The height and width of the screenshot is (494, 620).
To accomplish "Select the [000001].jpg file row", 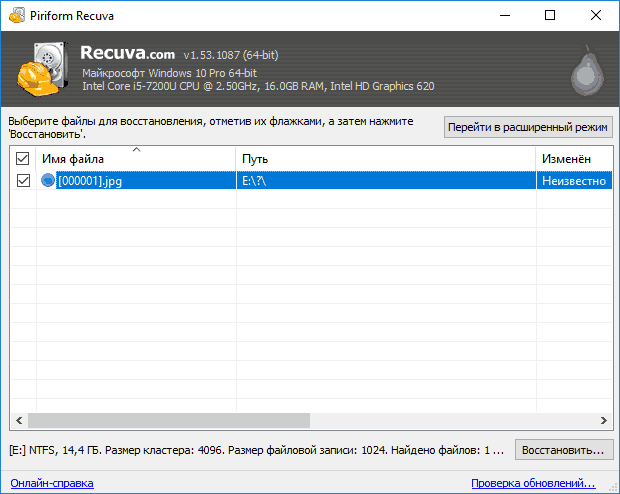I will click(311, 180).
